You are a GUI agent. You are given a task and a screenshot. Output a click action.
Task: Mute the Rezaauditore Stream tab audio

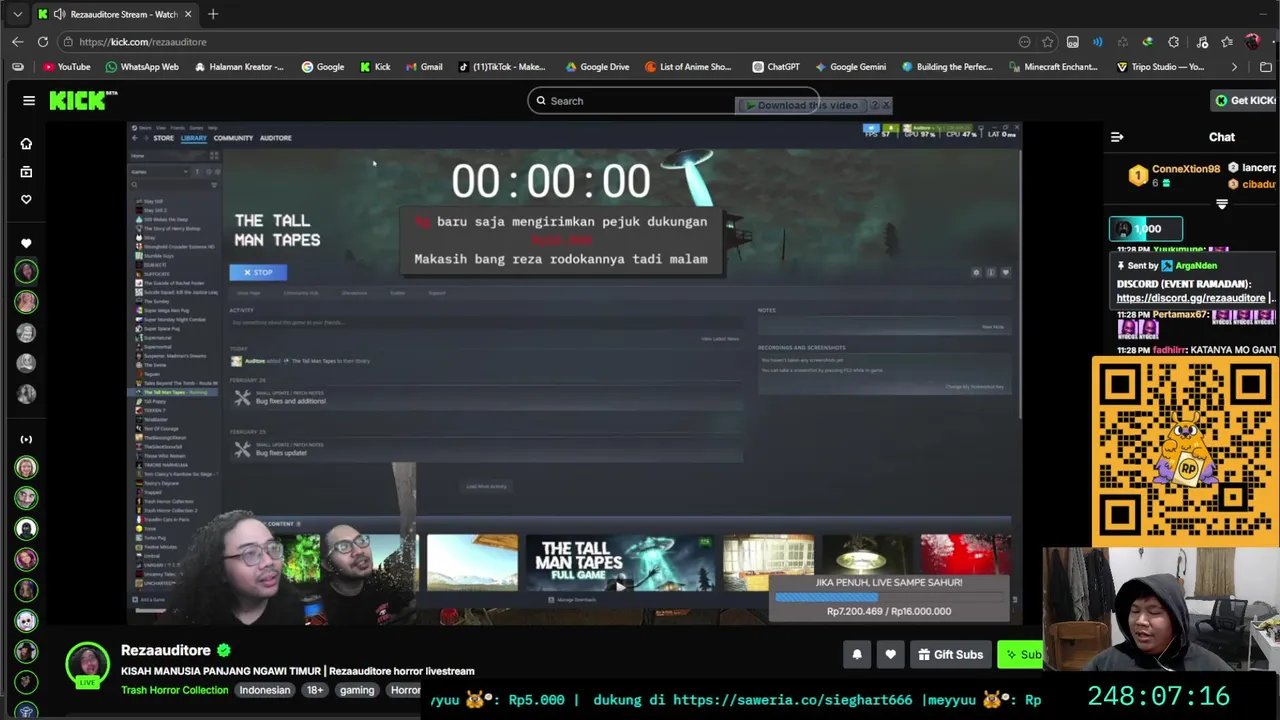[x=59, y=14]
